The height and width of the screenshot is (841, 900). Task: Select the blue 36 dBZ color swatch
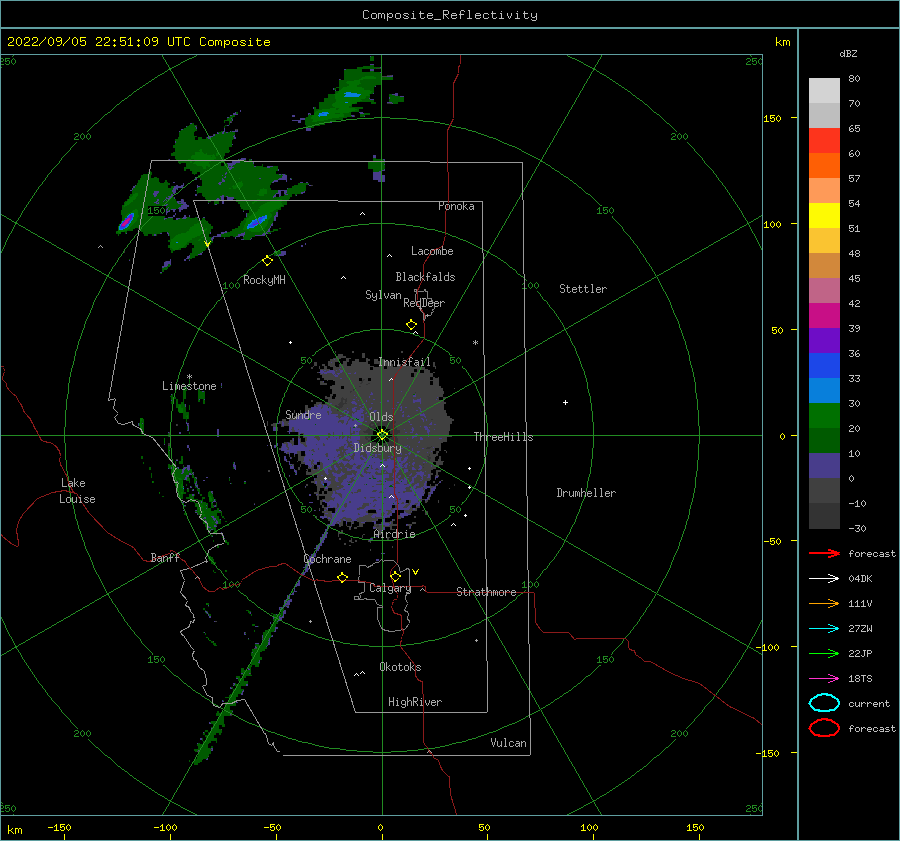pos(824,365)
